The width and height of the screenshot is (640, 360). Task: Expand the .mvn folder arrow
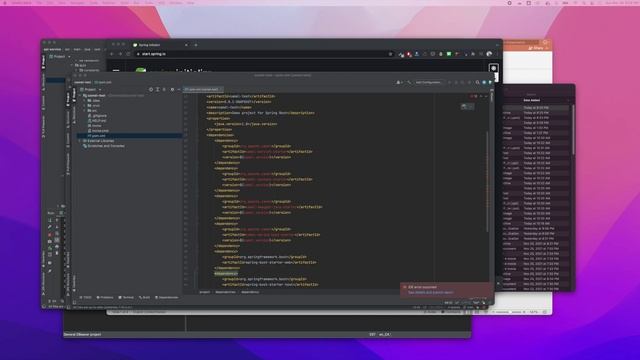[85, 106]
